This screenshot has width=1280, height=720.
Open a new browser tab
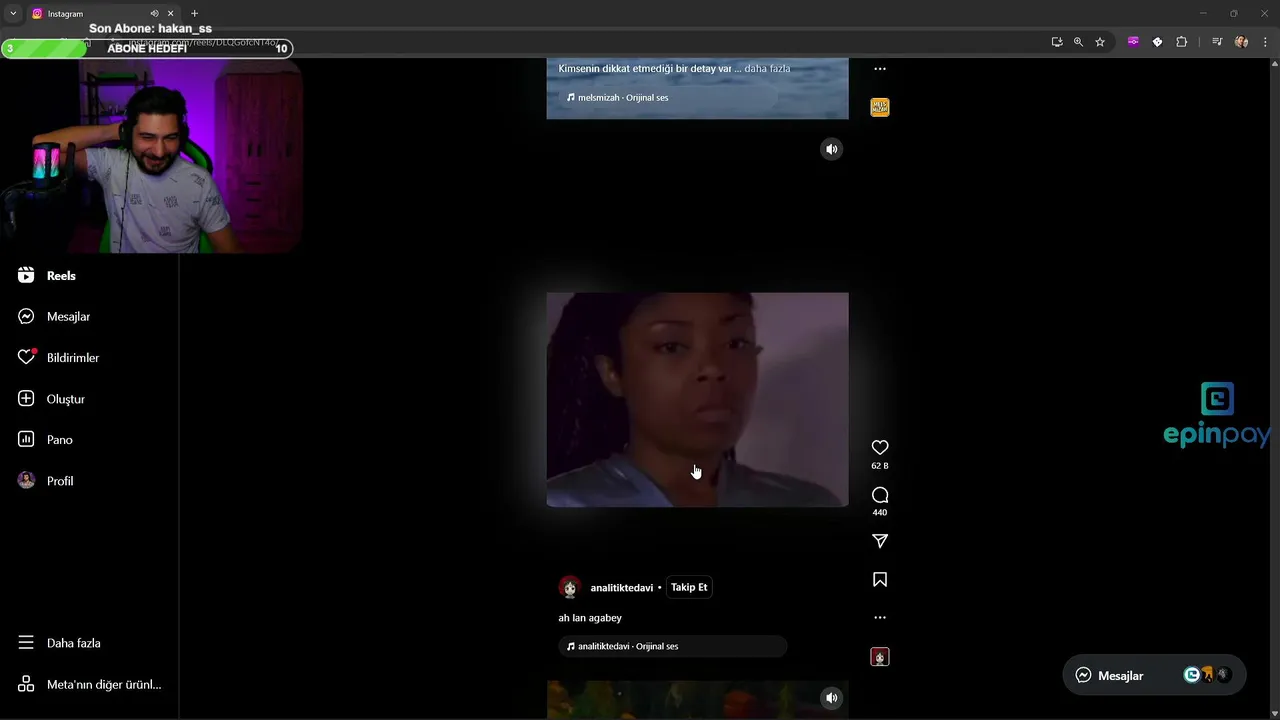194,14
